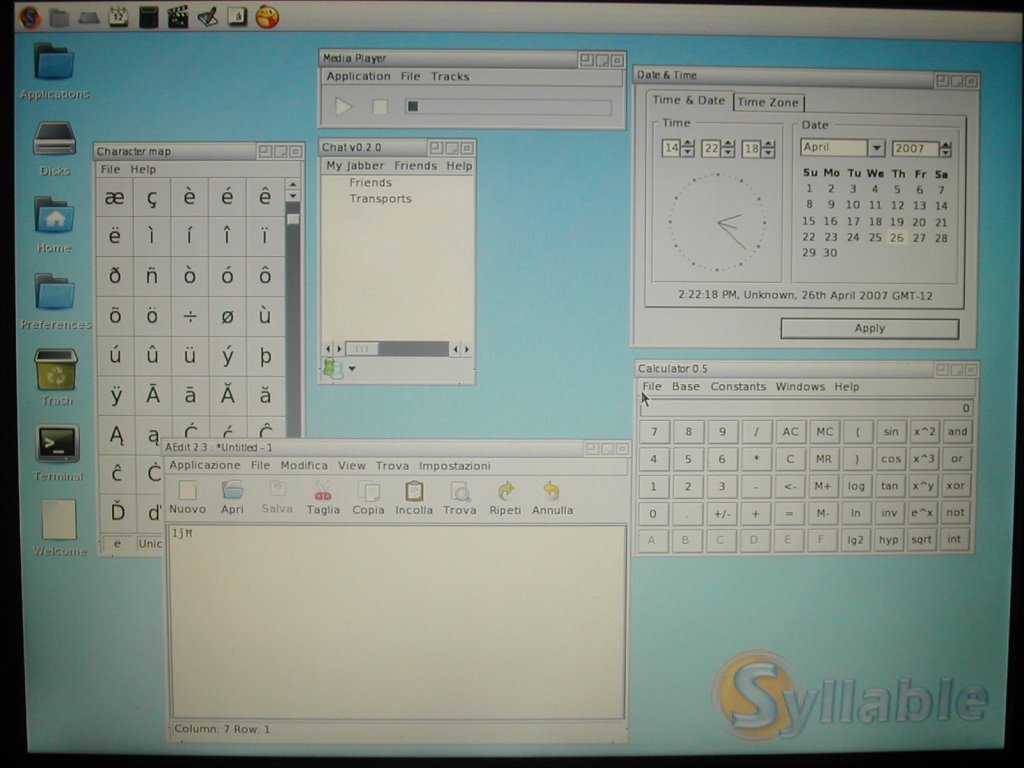This screenshot has width=1024, height=768.
Task: Click the Nuovo document icon in AEdit
Action: [187, 490]
